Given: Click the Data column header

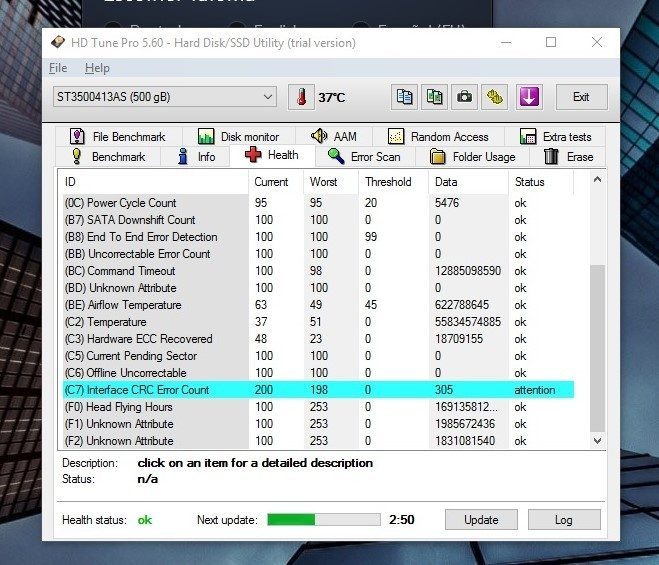Looking at the screenshot, I should pos(469,182).
